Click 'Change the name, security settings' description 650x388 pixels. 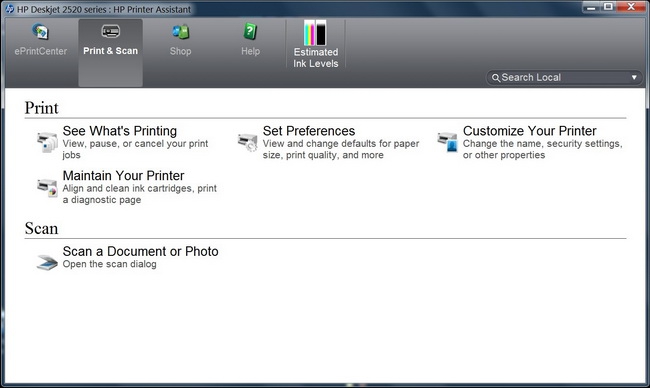point(542,149)
